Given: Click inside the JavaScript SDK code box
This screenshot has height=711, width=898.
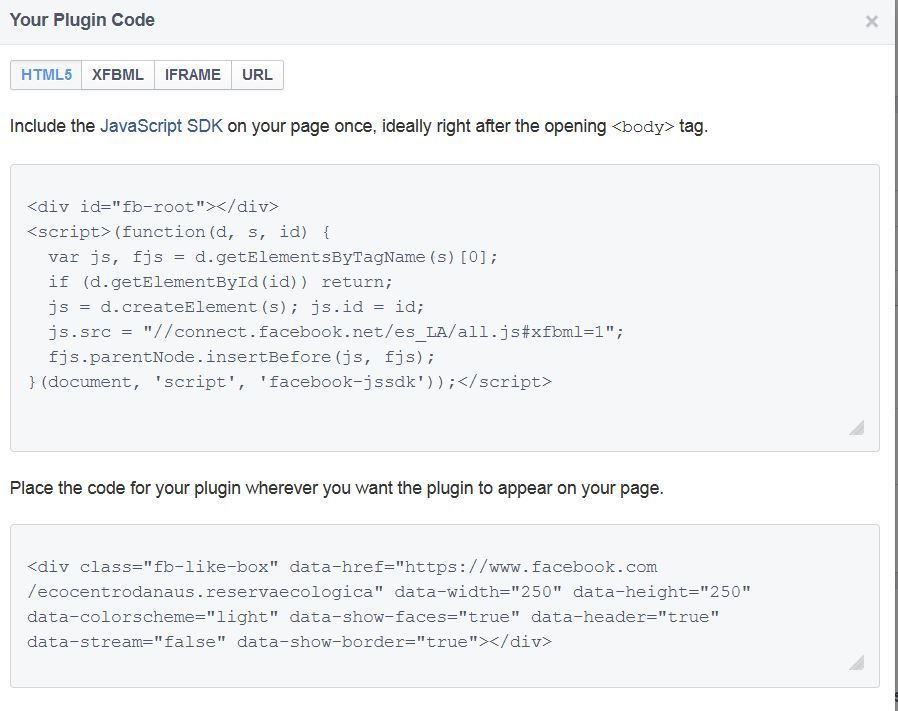Looking at the screenshot, I should pos(445,308).
